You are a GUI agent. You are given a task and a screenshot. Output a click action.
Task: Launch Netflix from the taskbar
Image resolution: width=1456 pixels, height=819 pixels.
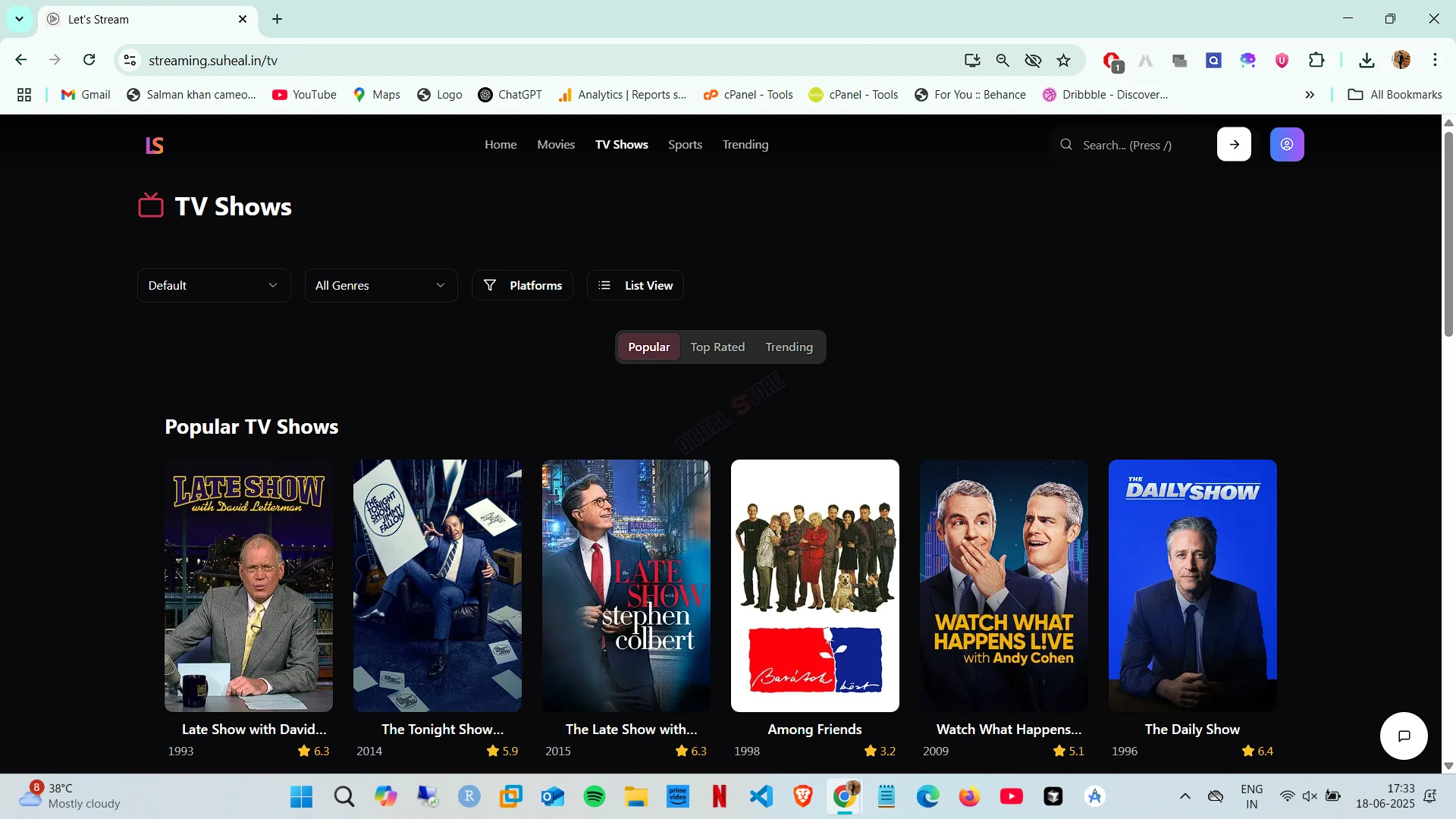720,796
